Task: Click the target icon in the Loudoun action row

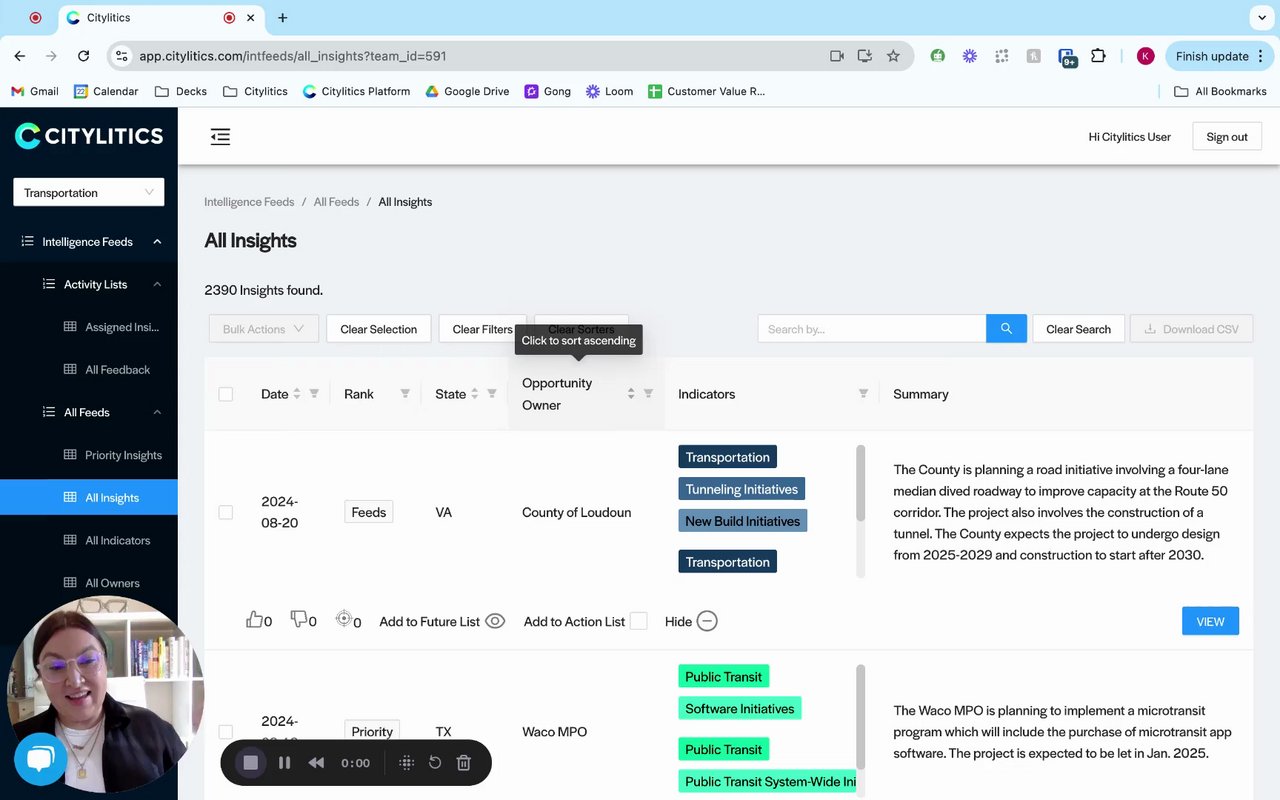Action: [x=344, y=619]
